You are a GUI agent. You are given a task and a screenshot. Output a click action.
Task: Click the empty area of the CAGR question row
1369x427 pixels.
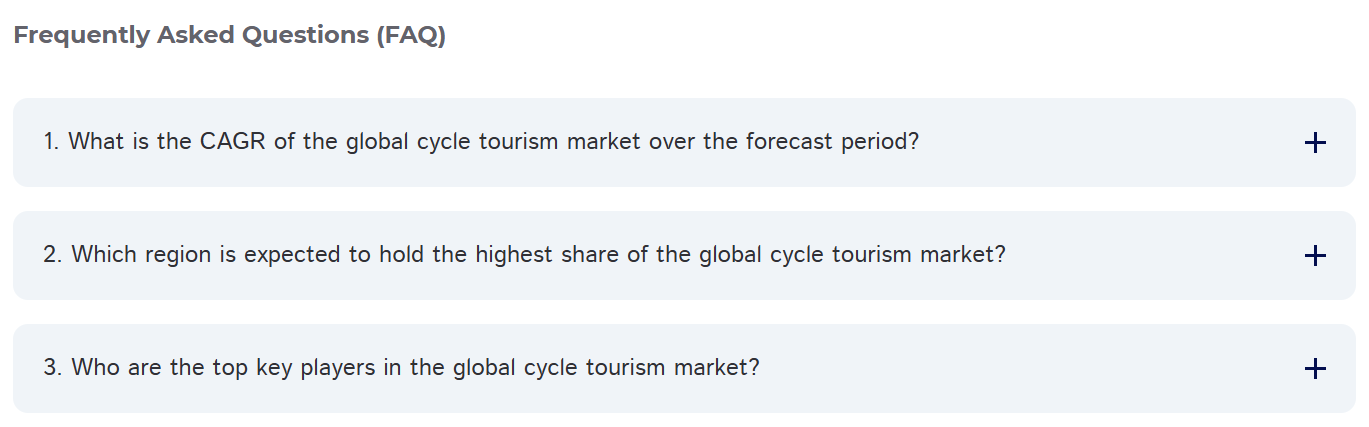pyautogui.click(x=1100, y=143)
